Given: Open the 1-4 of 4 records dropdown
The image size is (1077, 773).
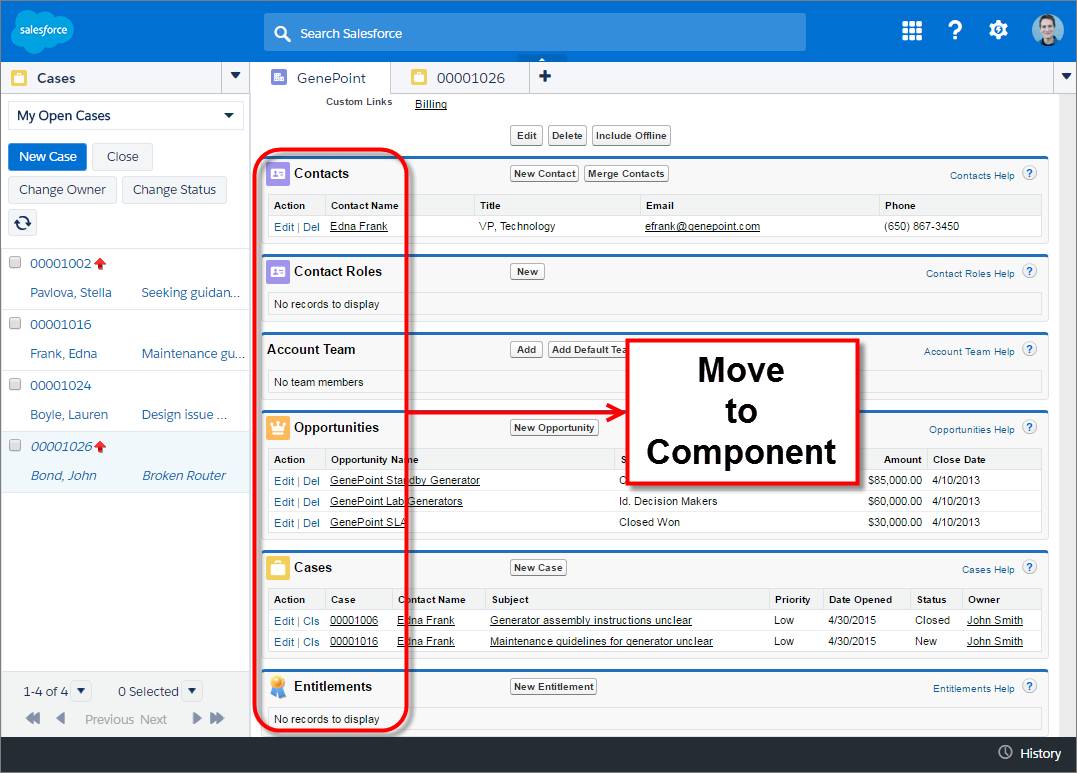Looking at the screenshot, I should [x=81, y=691].
